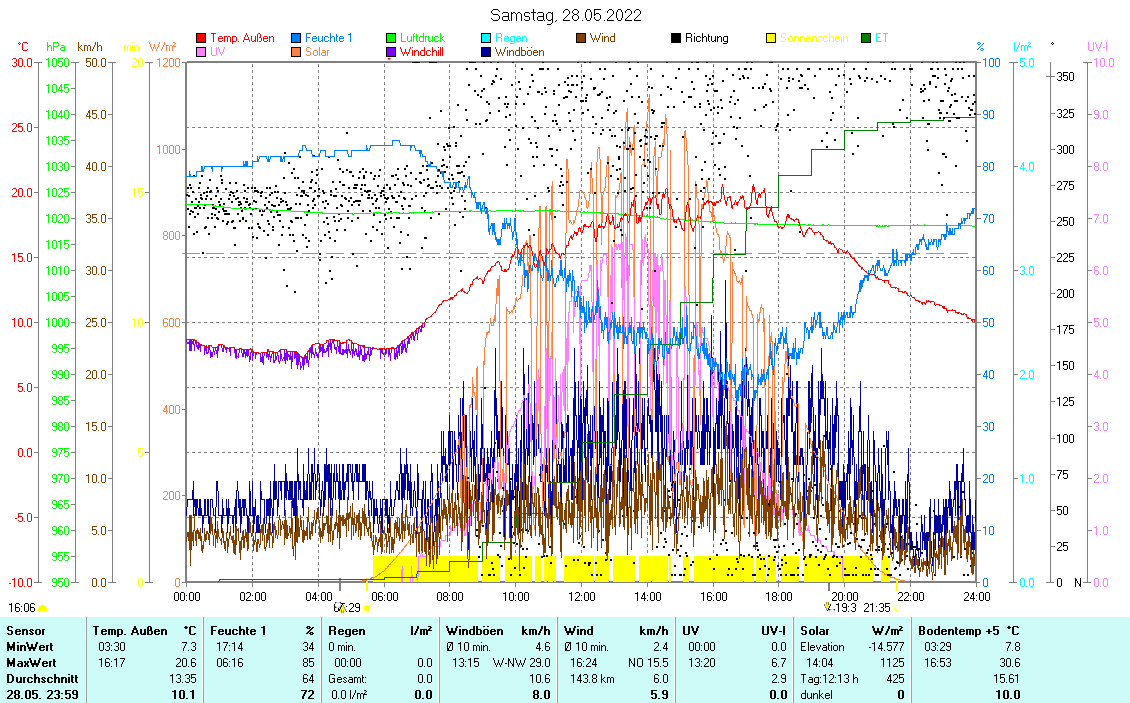Click the '12:00' time axis label

point(582,597)
